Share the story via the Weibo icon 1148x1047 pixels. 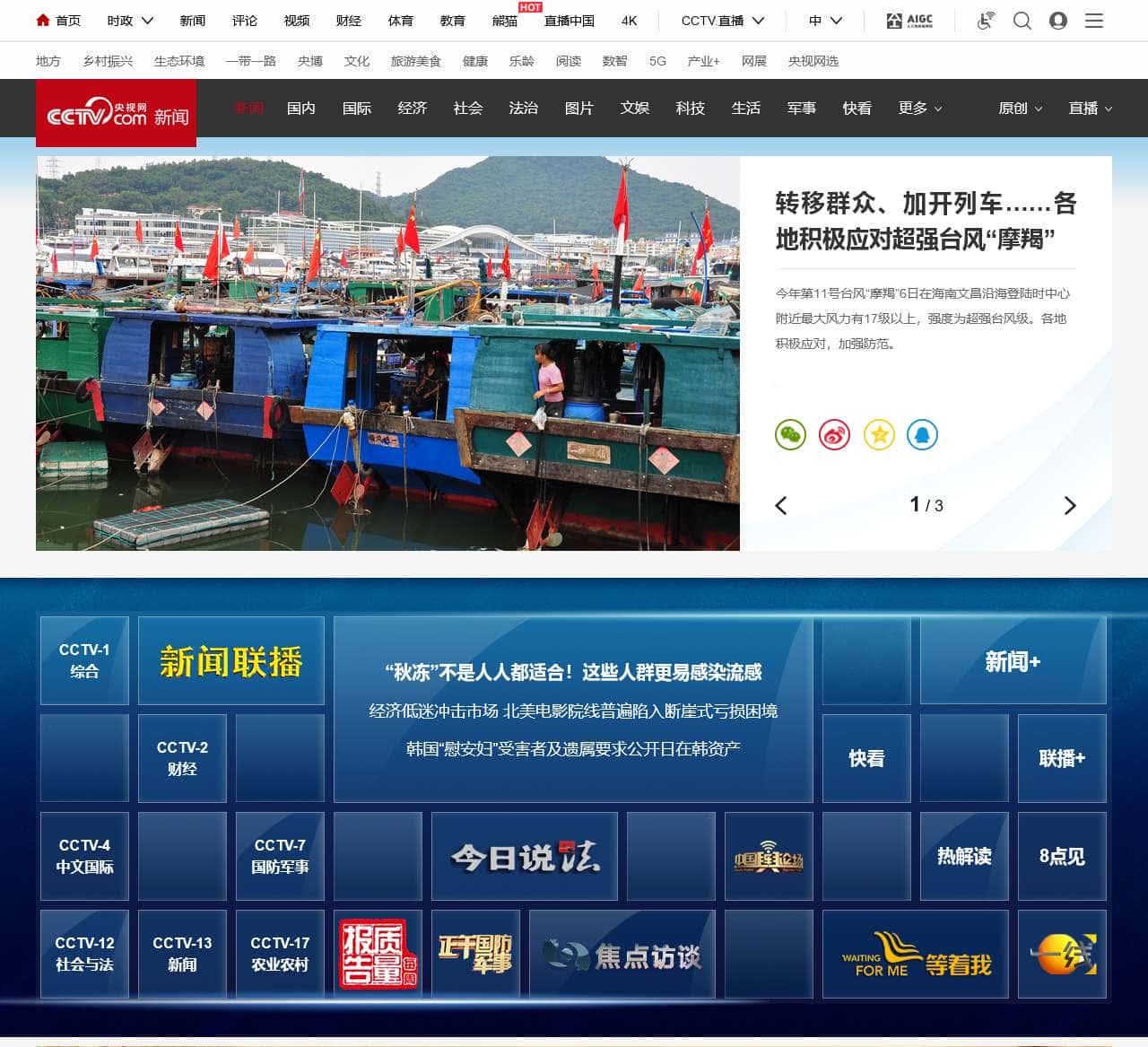(x=834, y=435)
